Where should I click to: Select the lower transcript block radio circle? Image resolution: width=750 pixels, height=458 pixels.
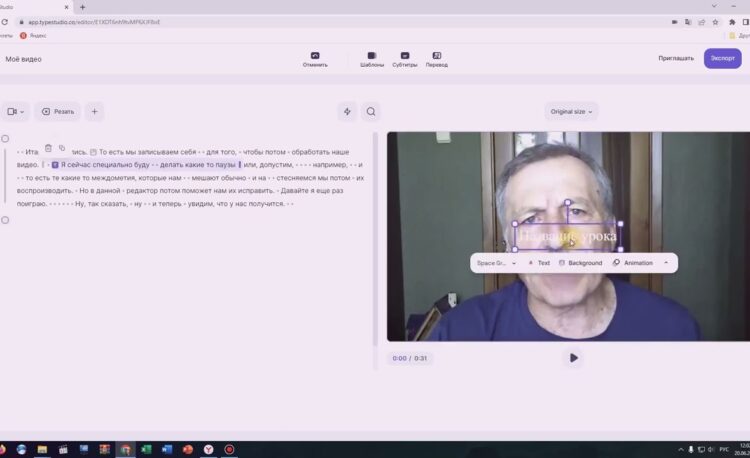[x=5, y=220]
